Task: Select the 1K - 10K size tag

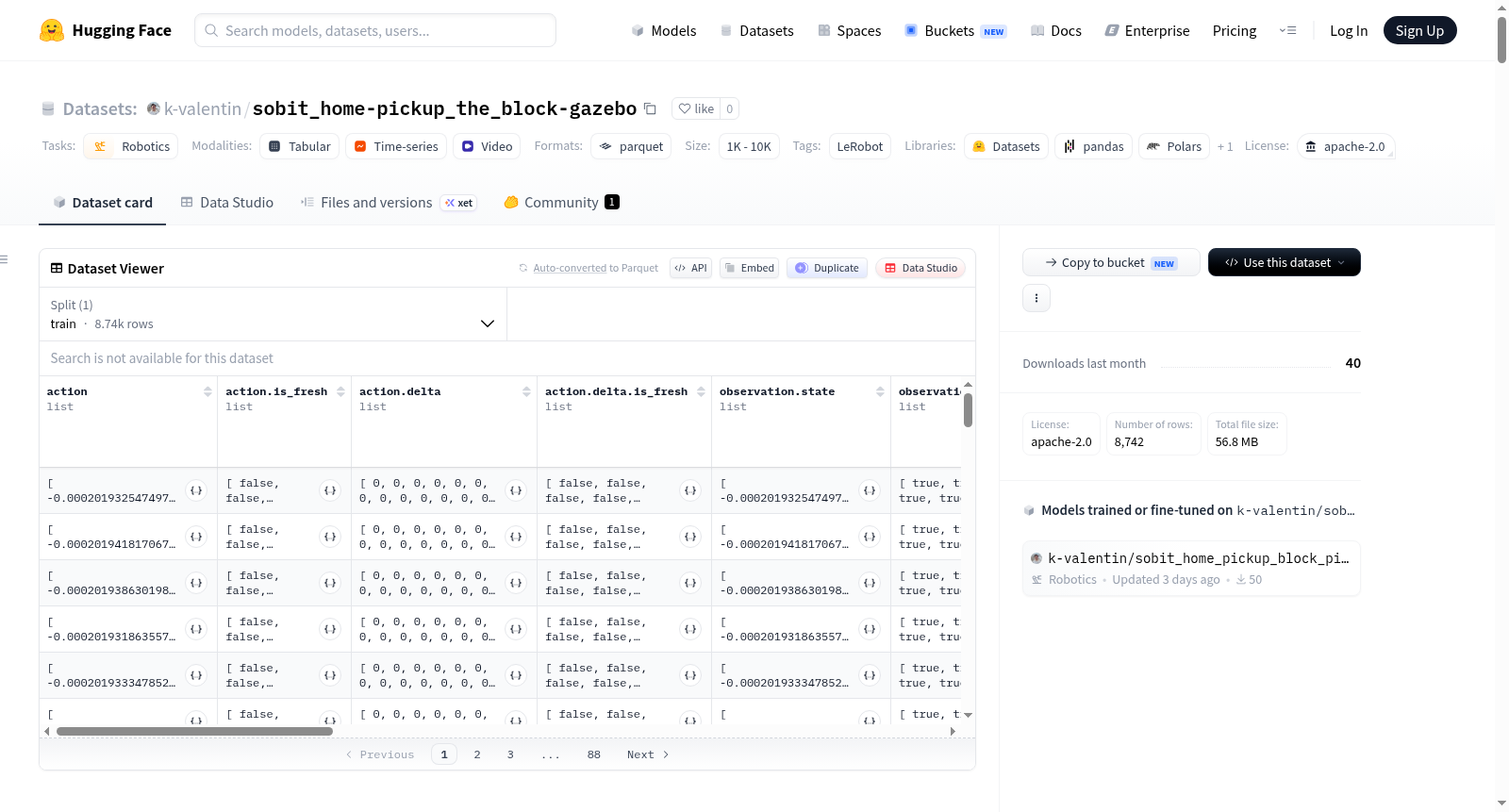Action: coord(749,146)
